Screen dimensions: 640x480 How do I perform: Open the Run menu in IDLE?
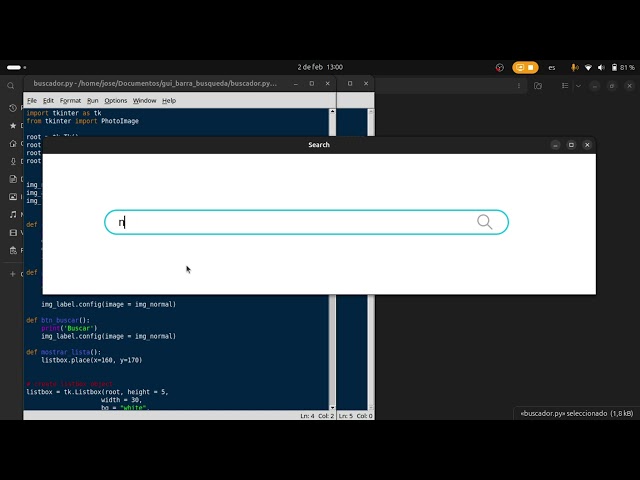(93, 100)
